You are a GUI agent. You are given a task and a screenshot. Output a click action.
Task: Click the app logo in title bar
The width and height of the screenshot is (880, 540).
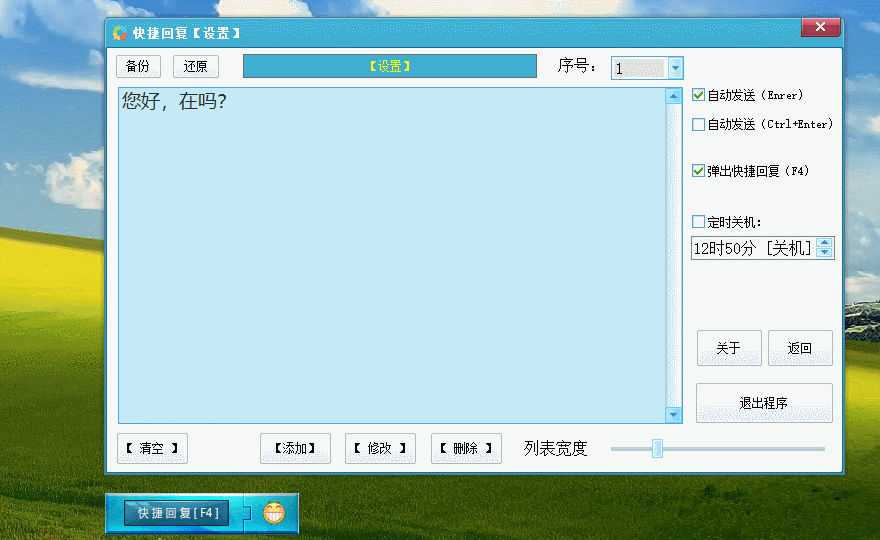point(120,33)
